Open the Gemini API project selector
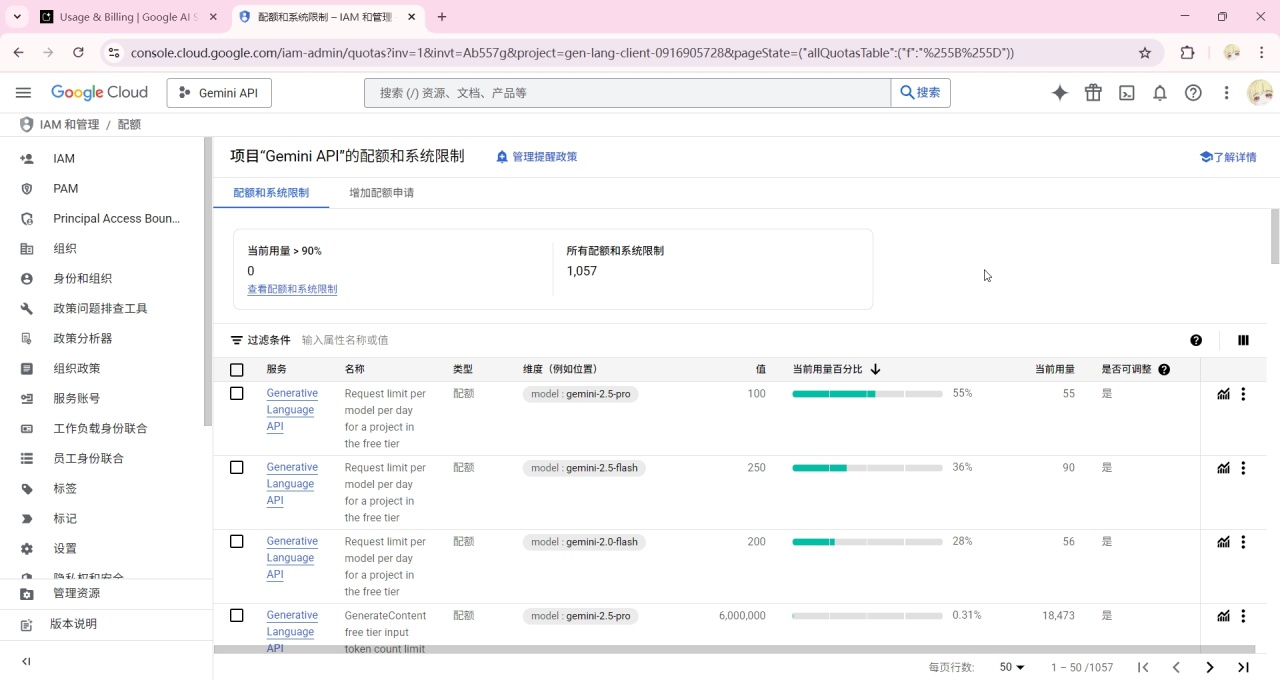 click(x=219, y=93)
